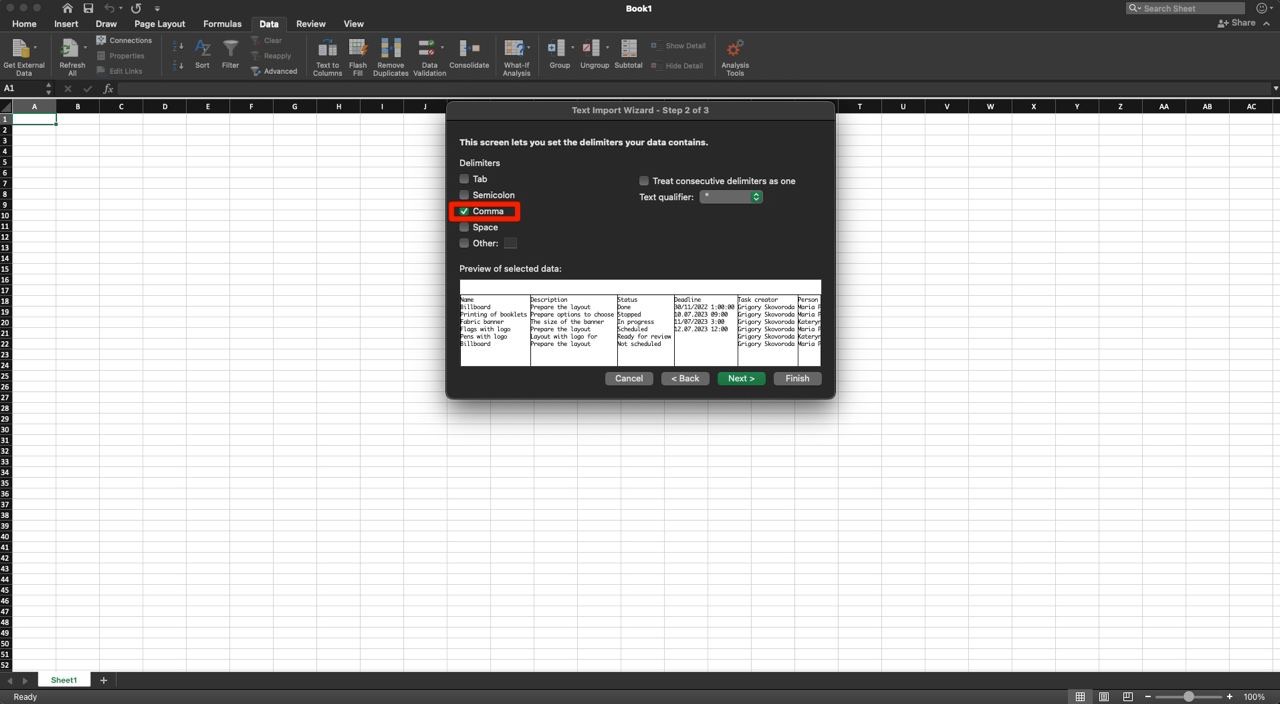Image resolution: width=1280 pixels, height=704 pixels.
Task: Check Treat consecutive delimiters as one
Action: 644,181
